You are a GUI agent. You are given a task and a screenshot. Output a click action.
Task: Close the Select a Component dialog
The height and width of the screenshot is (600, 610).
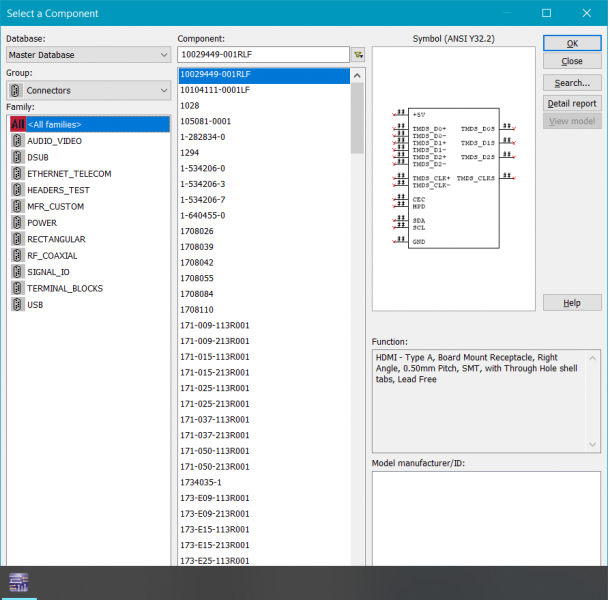coord(587,13)
